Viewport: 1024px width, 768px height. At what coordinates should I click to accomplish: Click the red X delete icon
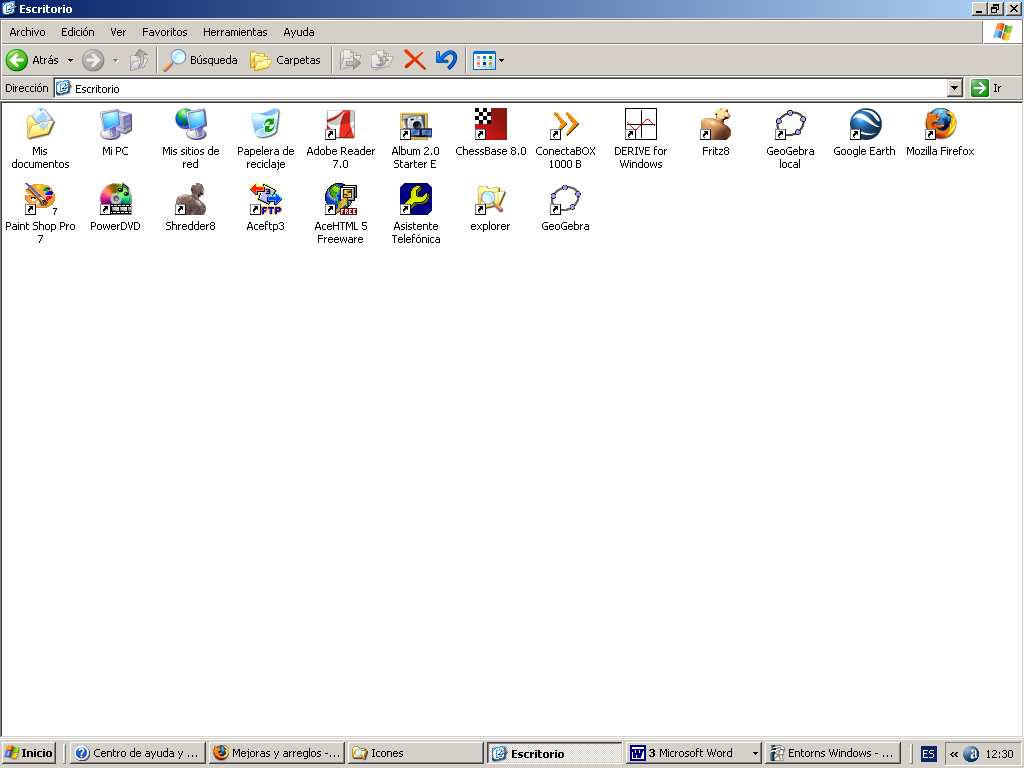coord(414,60)
